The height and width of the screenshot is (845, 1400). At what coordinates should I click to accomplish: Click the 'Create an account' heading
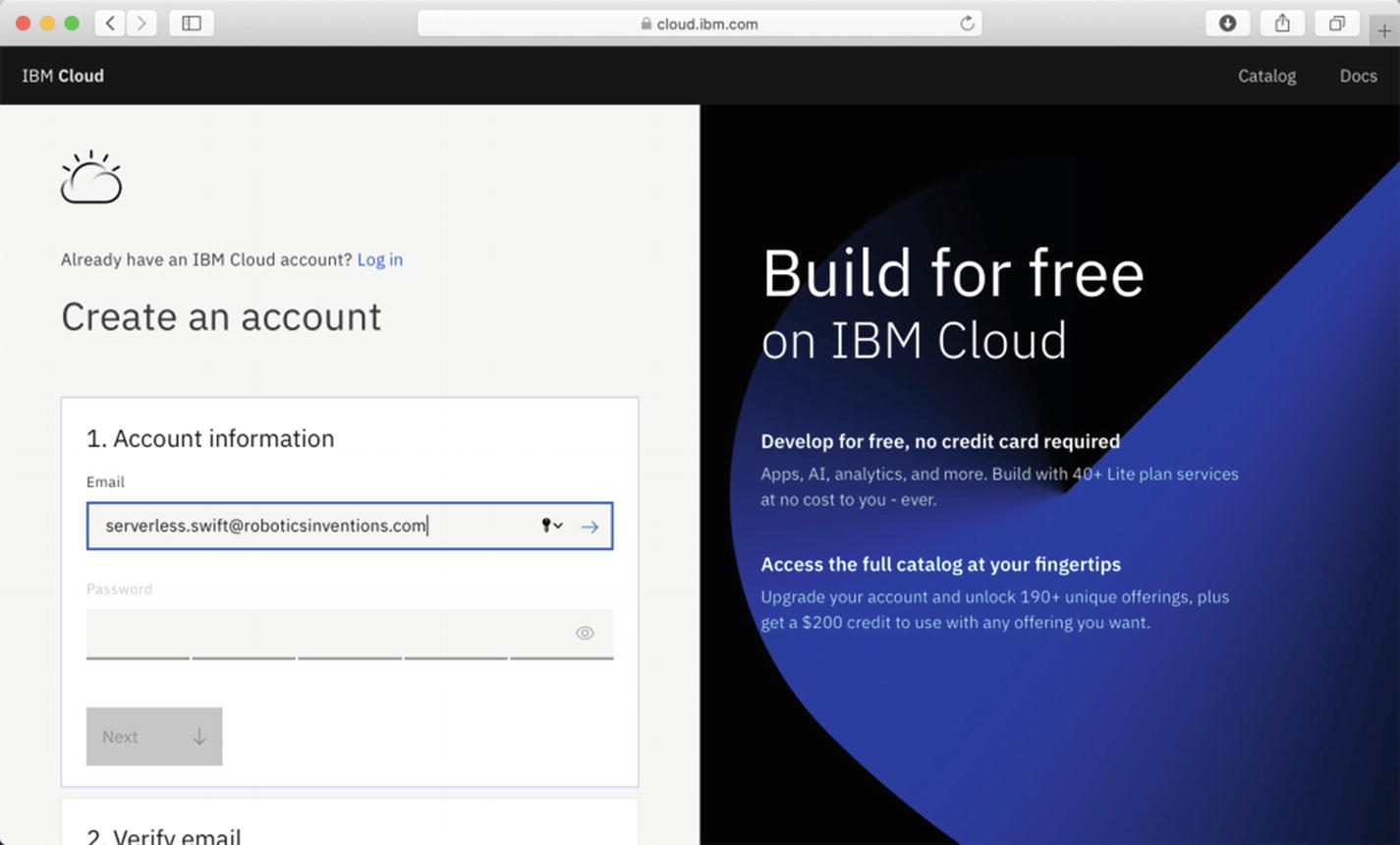[221, 317]
